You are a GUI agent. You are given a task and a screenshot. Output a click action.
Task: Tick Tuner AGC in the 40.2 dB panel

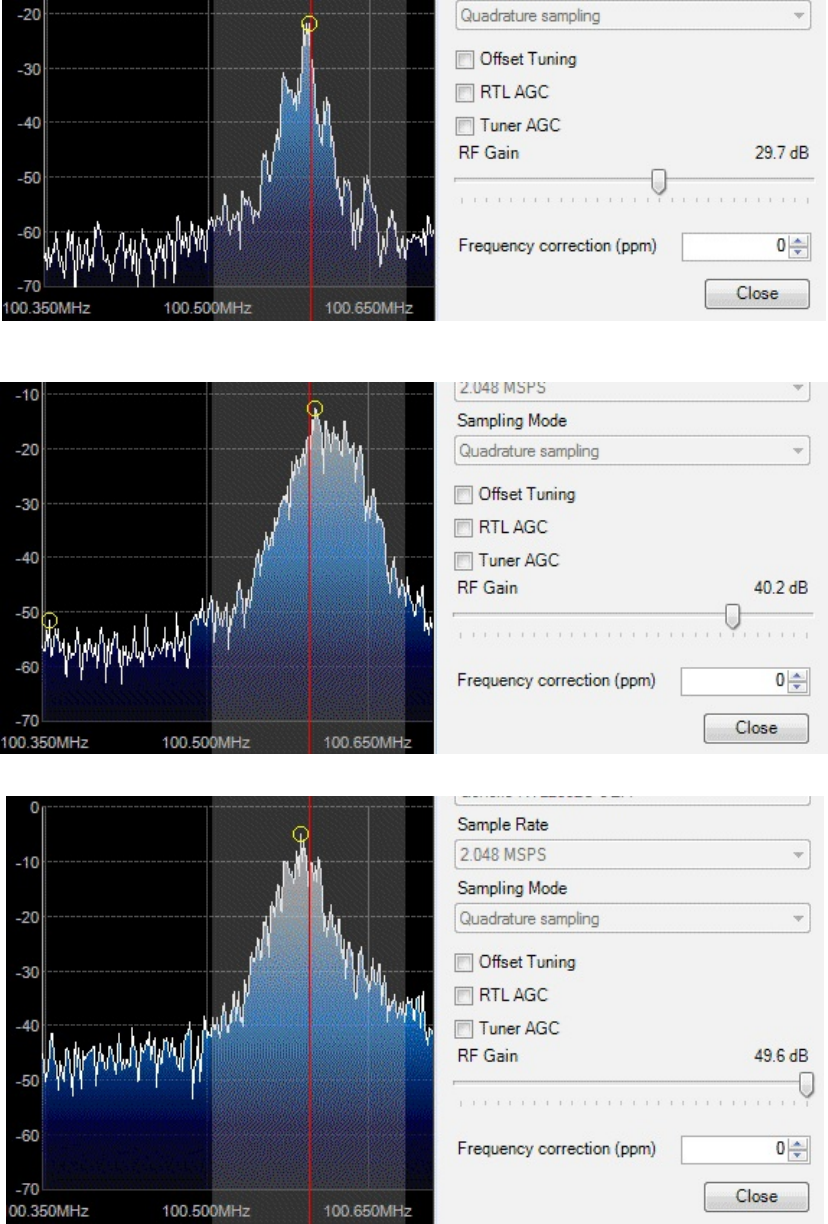click(x=463, y=561)
